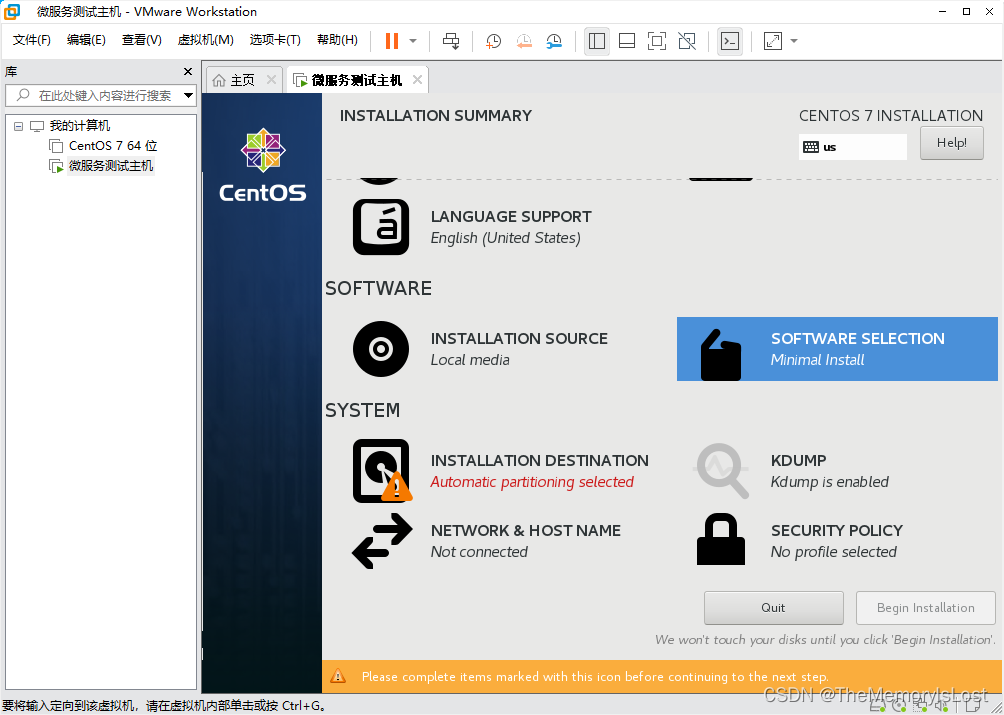Click the Kdump magnifier icon
This screenshot has height=715, width=1004.
click(x=722, y=470)
